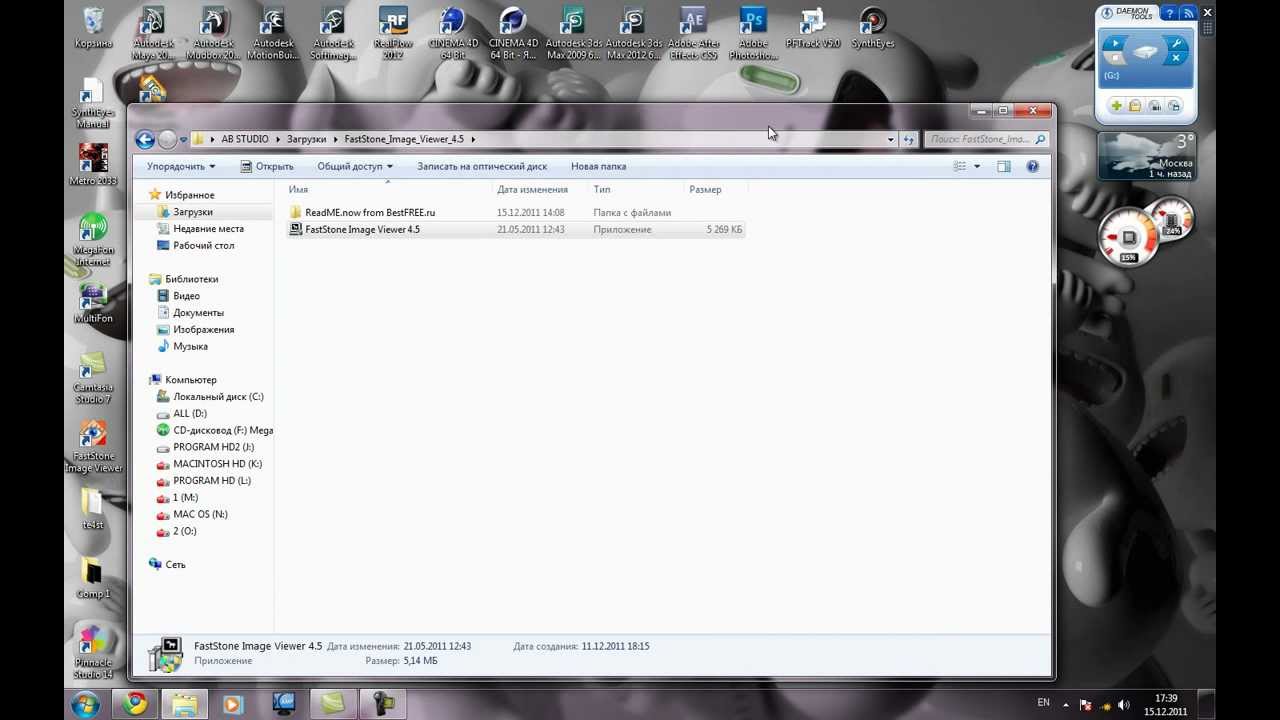The width and height of the screenshot is (1280, 720).
Task: Open the RealFlow 2012 desktop shortcut
Action: 393,32
